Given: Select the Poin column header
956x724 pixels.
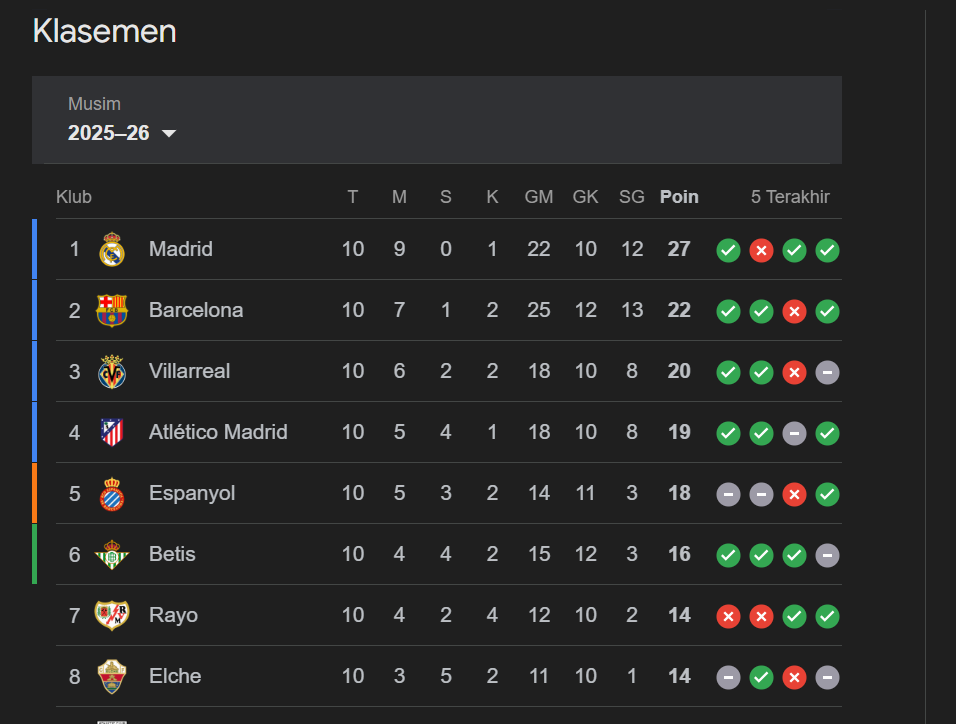Looking at the screenshot, I should point(679,197).
